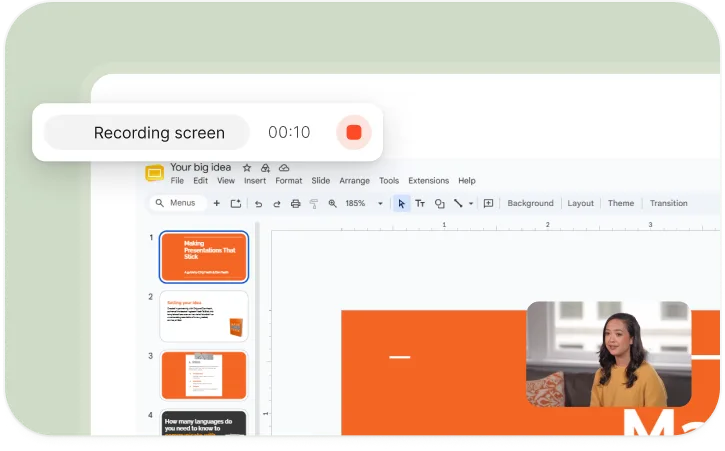Open the Extensions menu

click(x=428, y=180)
